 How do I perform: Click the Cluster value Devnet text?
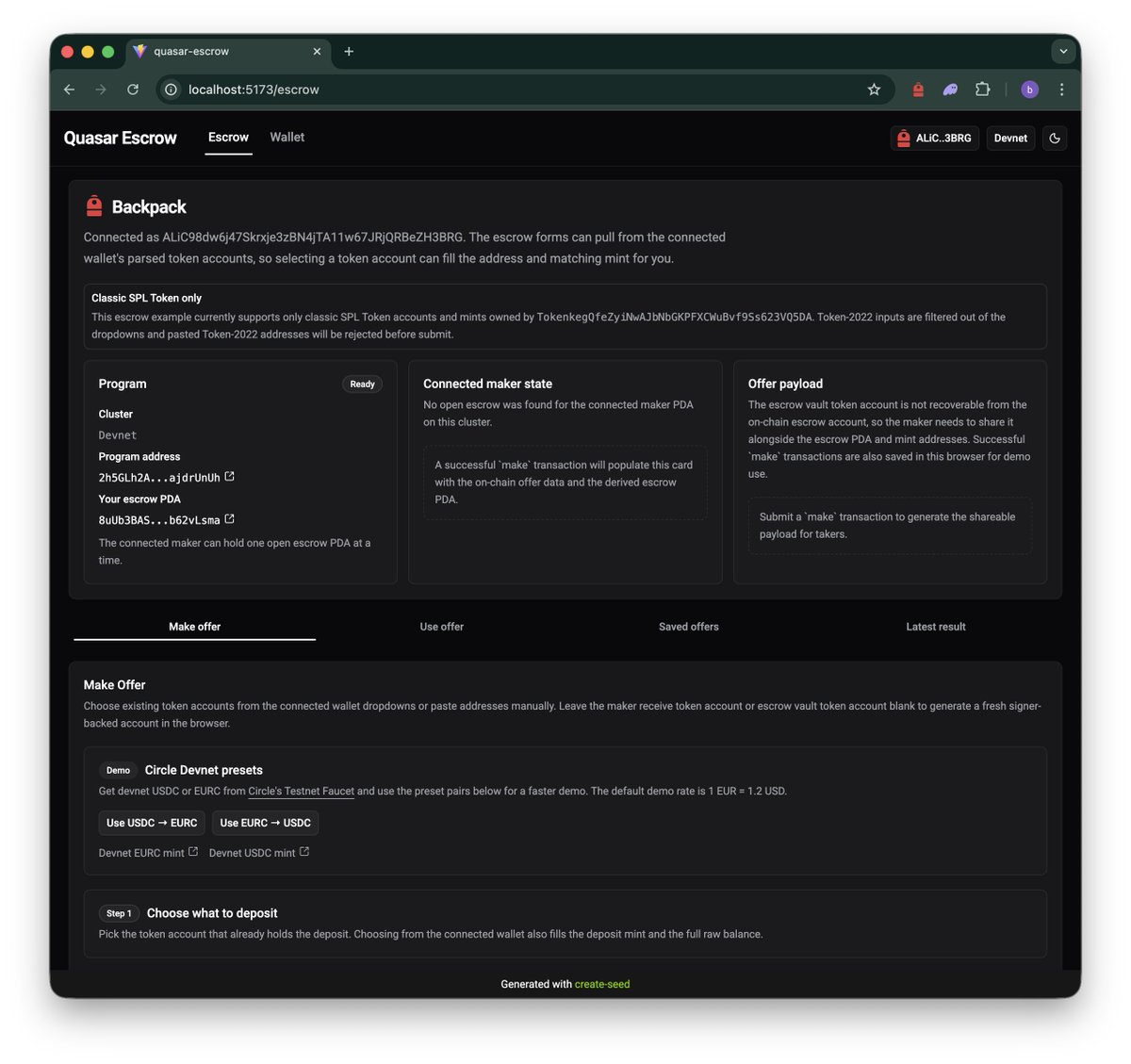coord(118,435)
